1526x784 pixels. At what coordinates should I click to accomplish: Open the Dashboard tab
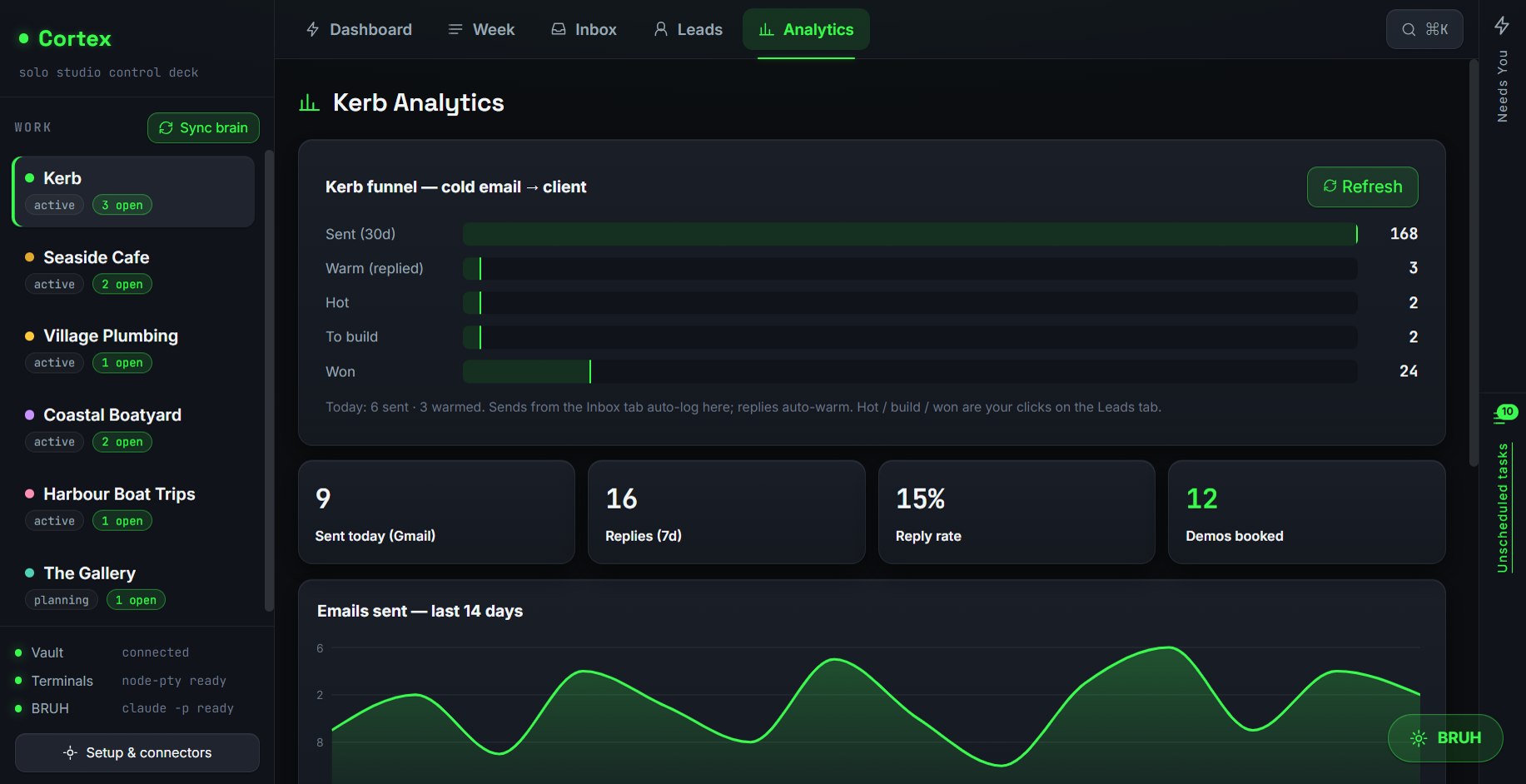pos(359,29)
